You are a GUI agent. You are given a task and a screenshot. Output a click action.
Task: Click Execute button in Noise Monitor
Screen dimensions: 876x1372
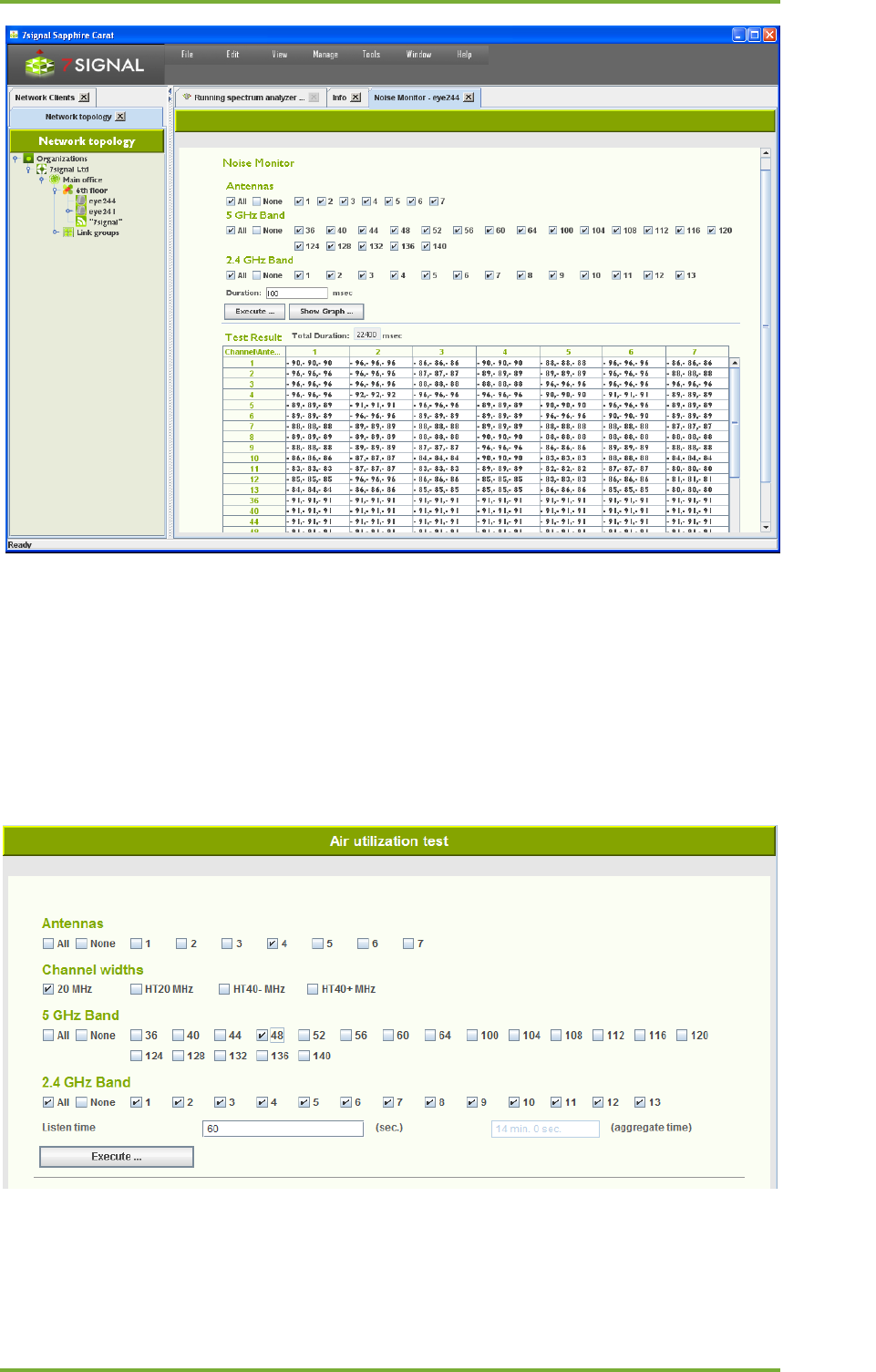tap(255, 312)
